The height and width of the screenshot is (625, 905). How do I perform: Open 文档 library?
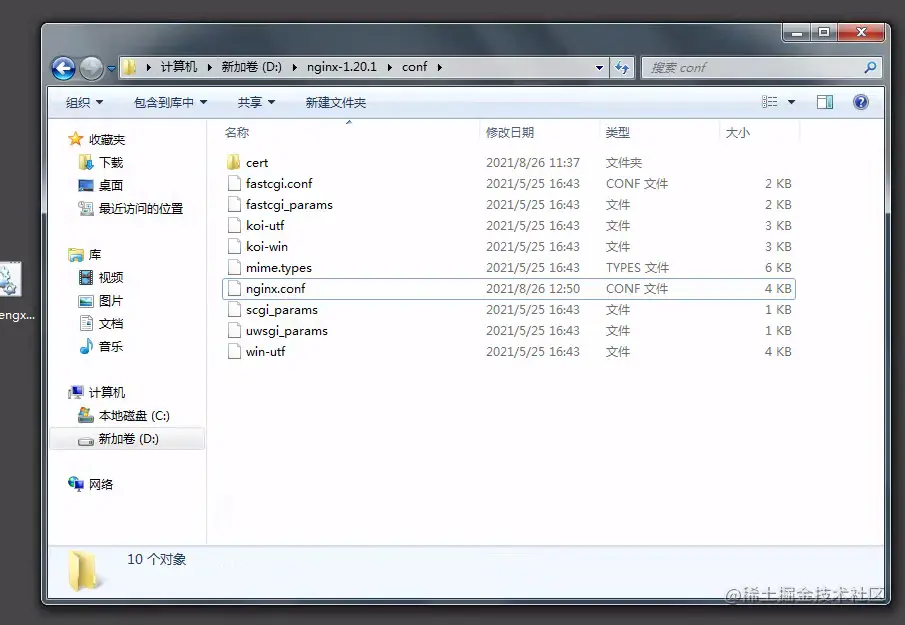coord(111,324)
